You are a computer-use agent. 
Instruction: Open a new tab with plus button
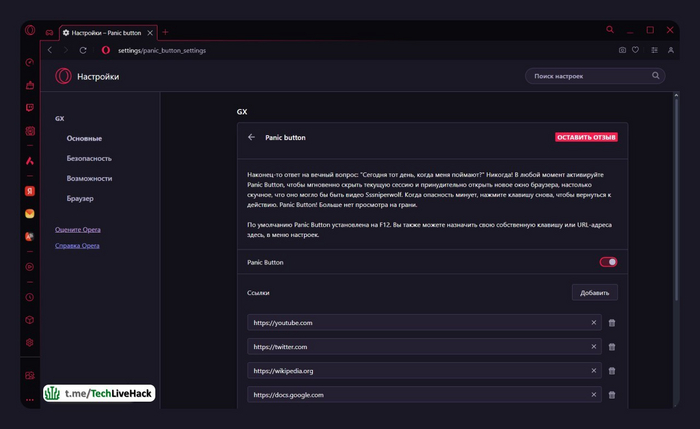165,32
